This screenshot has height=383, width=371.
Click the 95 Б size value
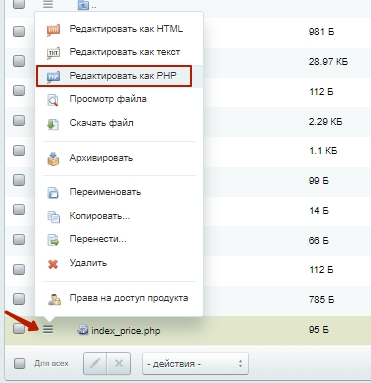coord(319,330)
